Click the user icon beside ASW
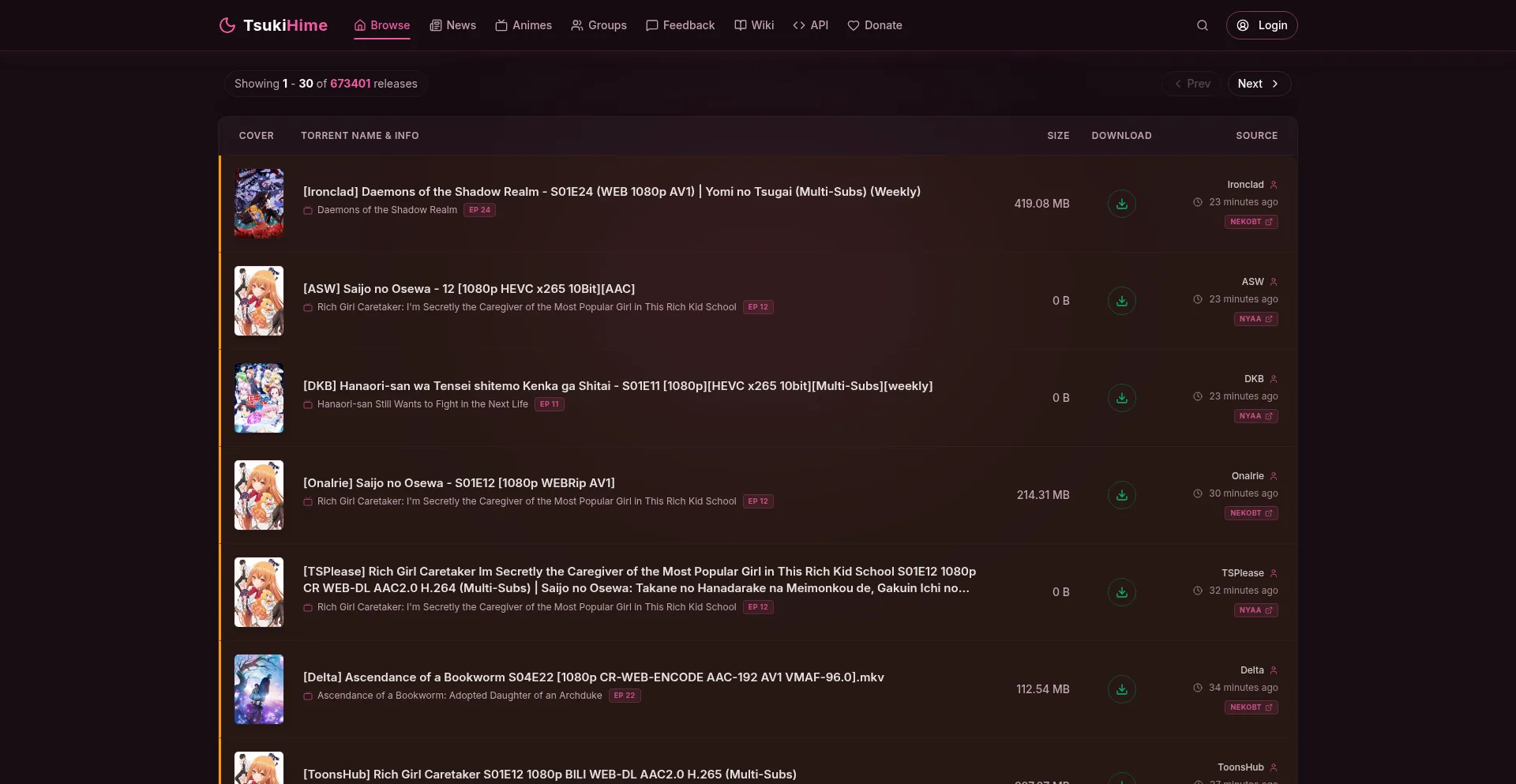The width and height of the screenshot is (1516, 784). (x=1273, y=282)
